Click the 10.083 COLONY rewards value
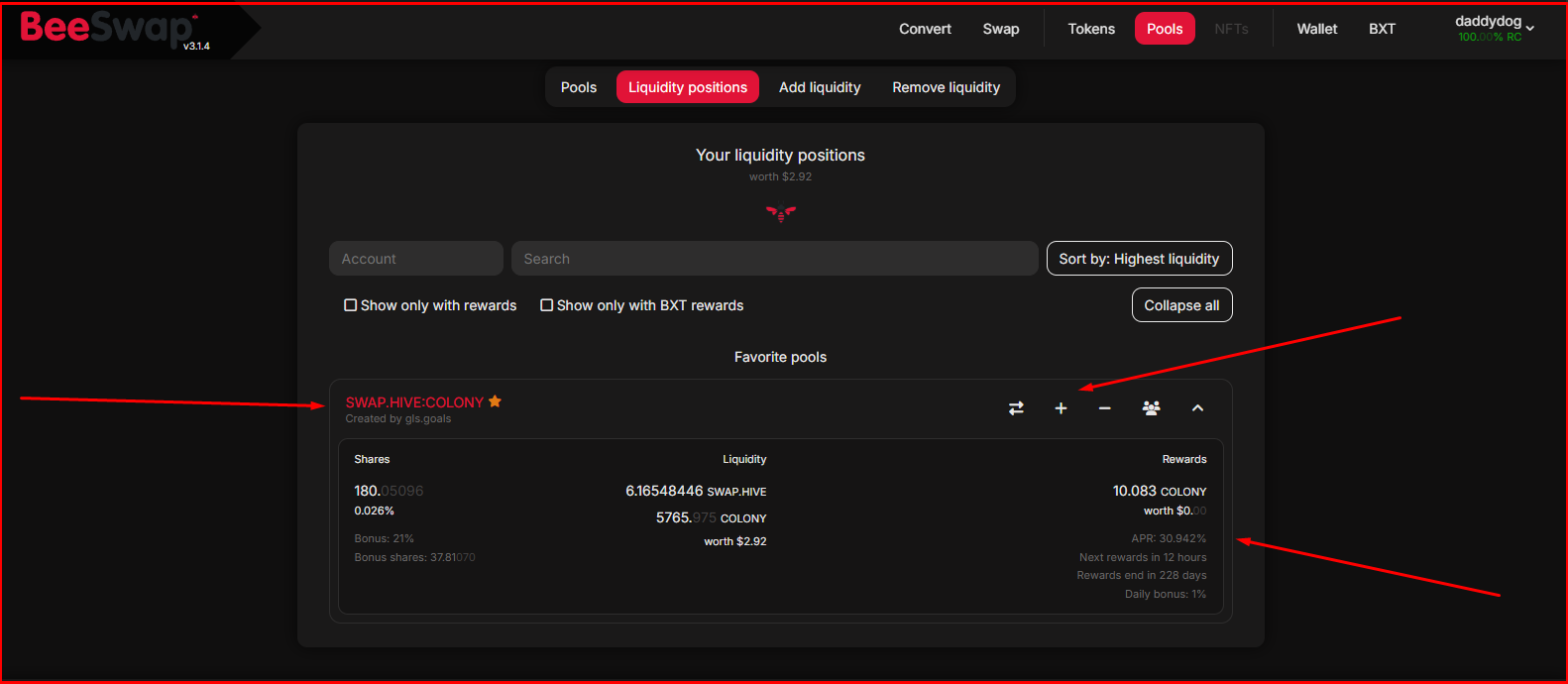Viewport: 1568px width, 684px height. click(1160, 491)
